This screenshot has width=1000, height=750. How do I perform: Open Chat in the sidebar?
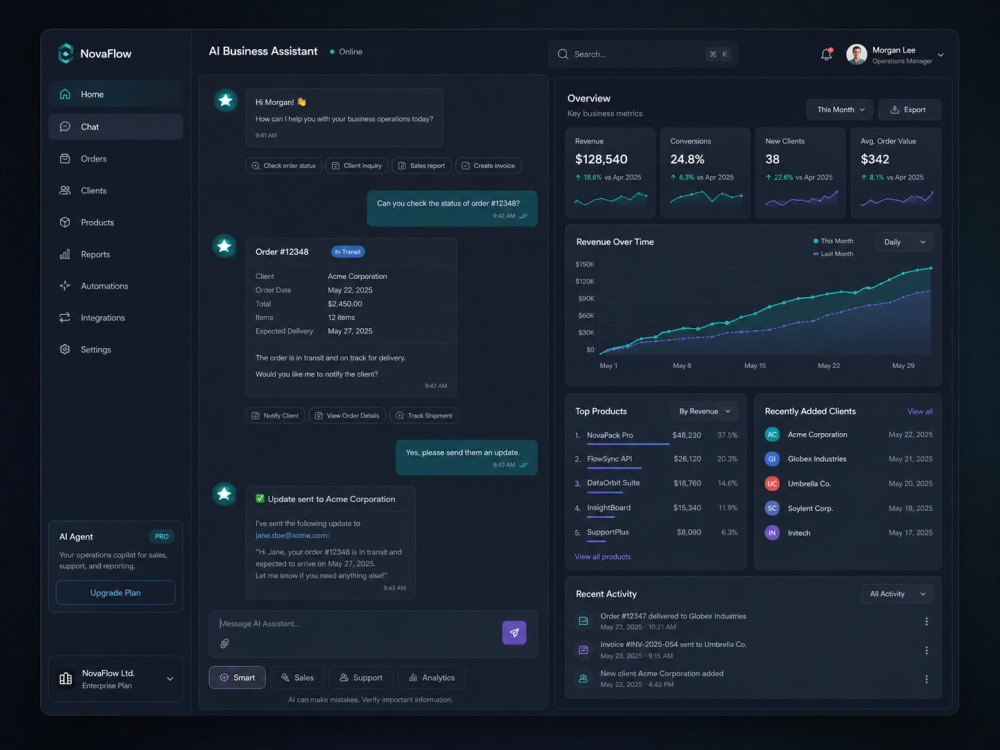click(115, 126)
